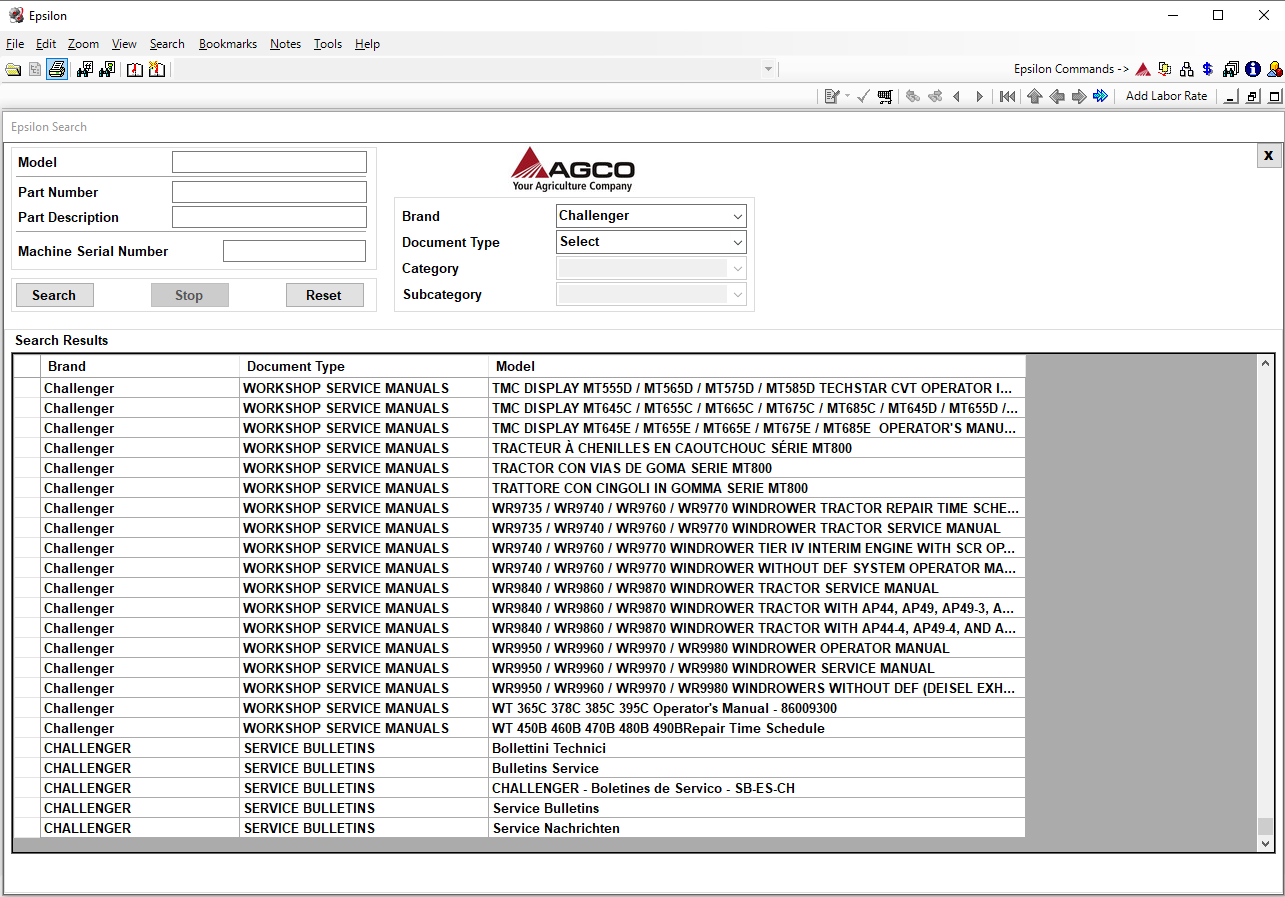
Task: Click the Machine Serial Number field
Action: 294,251
